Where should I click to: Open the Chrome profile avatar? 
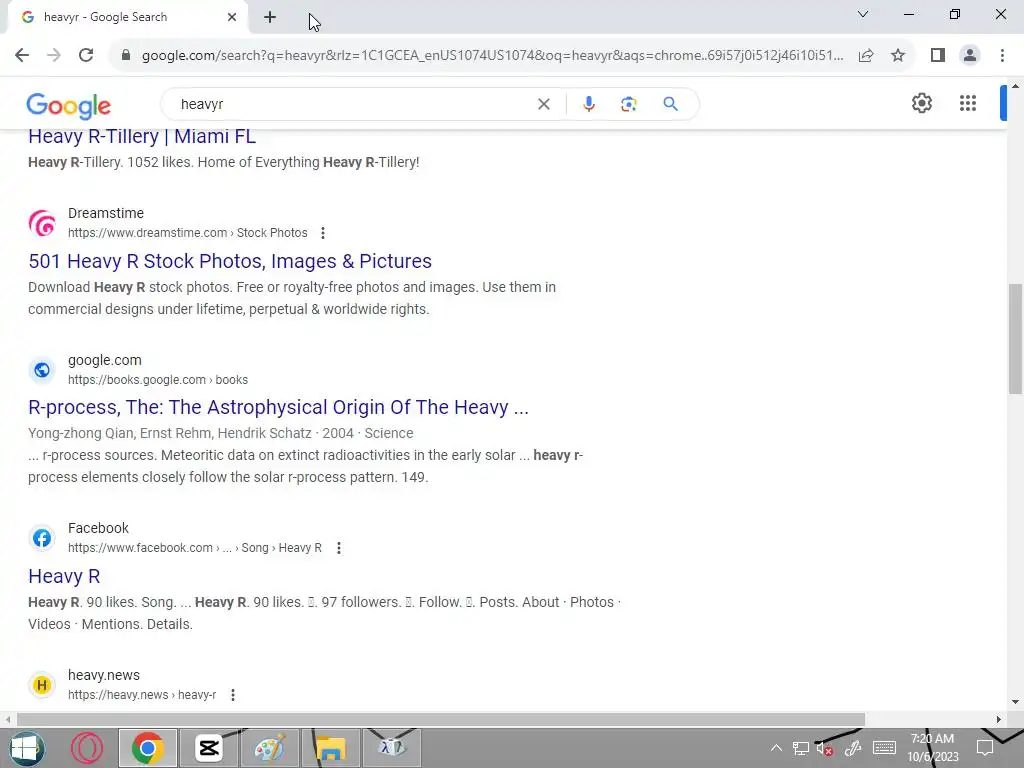click(x=970, y=56)
